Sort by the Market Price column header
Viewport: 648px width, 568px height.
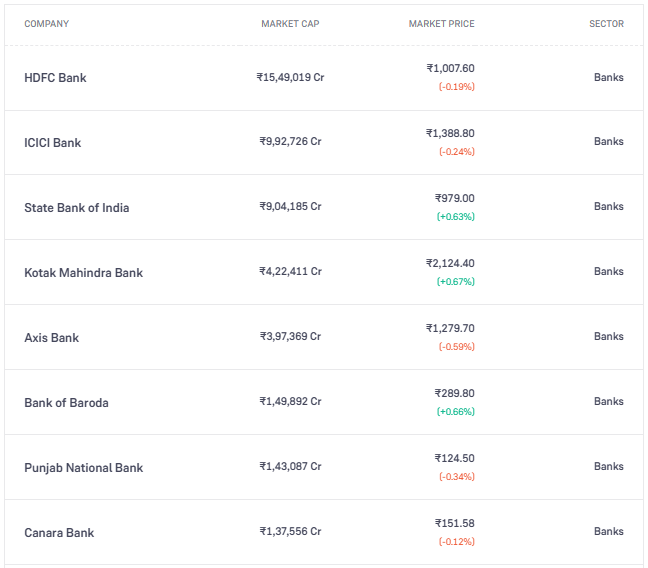[x=441, y=24]
